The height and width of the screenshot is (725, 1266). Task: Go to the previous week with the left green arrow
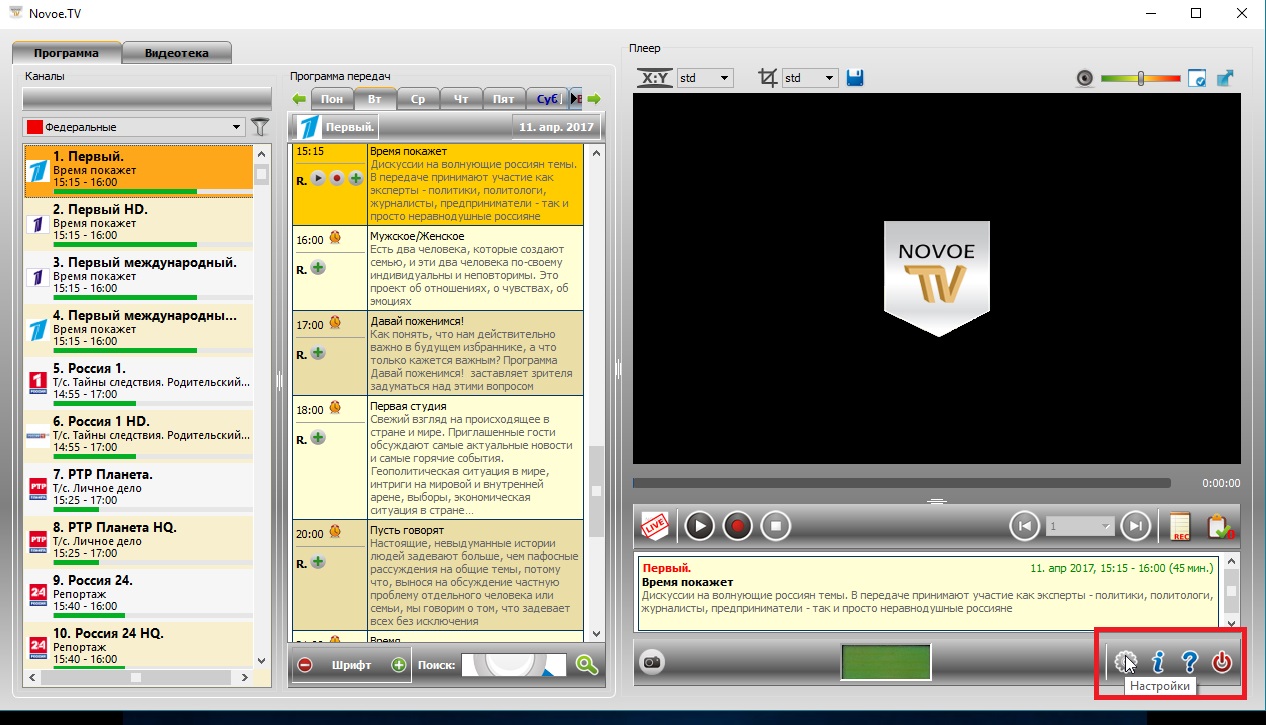(298, 99)
